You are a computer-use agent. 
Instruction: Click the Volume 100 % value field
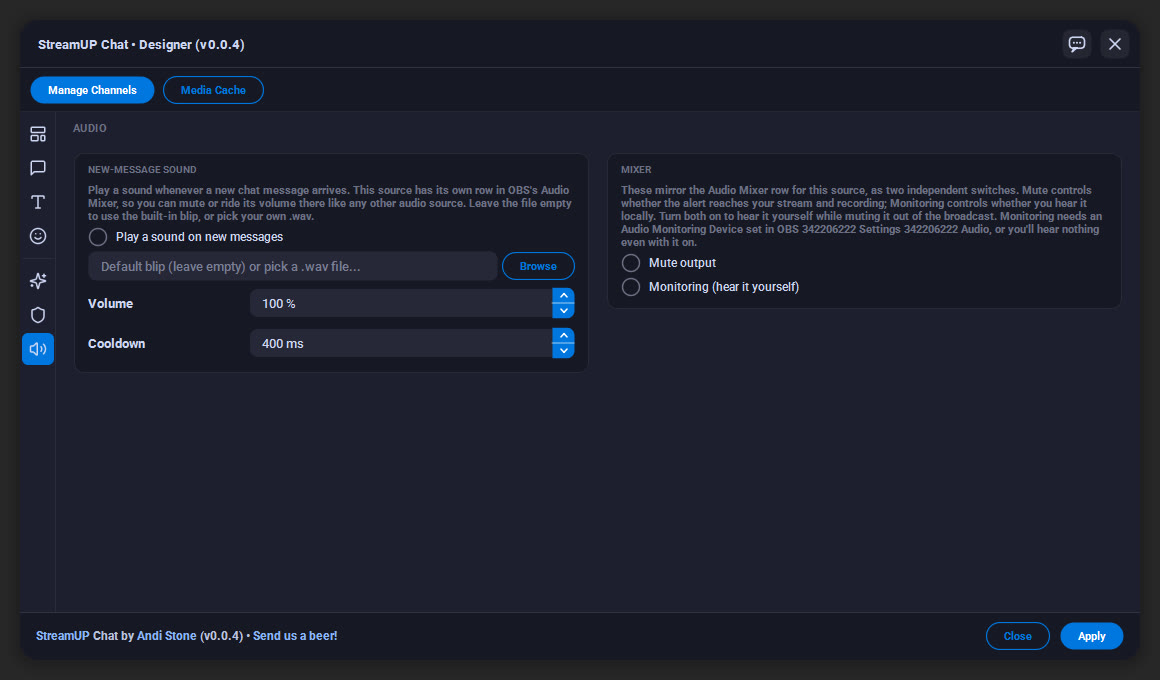401,303
